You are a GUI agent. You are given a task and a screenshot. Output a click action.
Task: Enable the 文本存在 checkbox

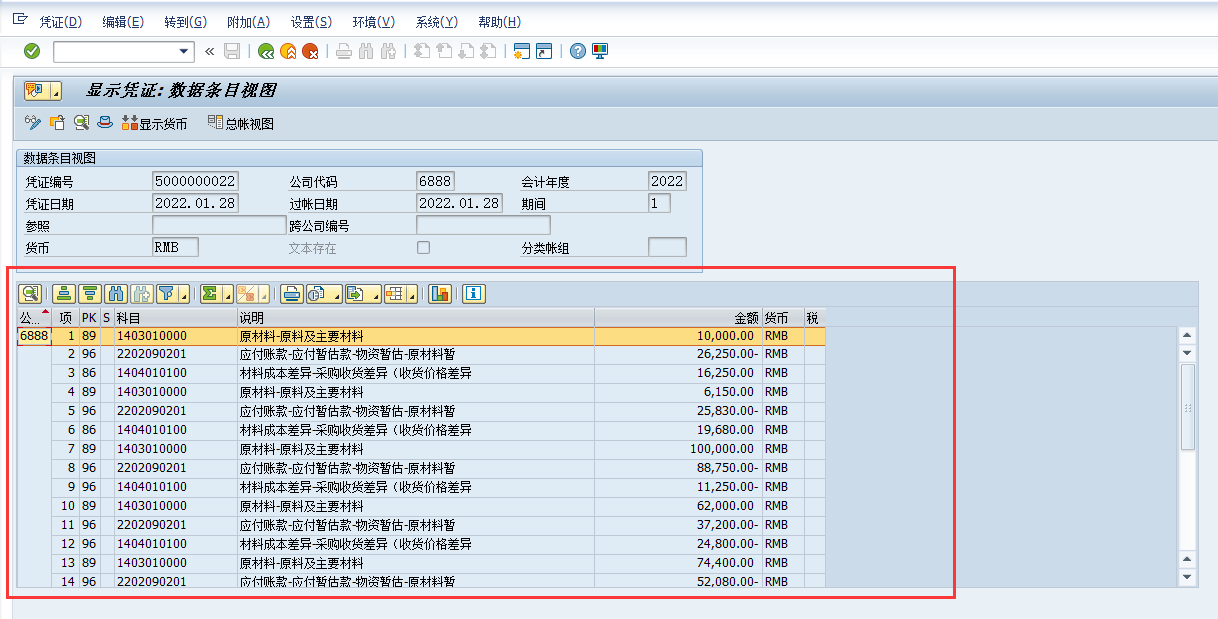coord(422,247)
